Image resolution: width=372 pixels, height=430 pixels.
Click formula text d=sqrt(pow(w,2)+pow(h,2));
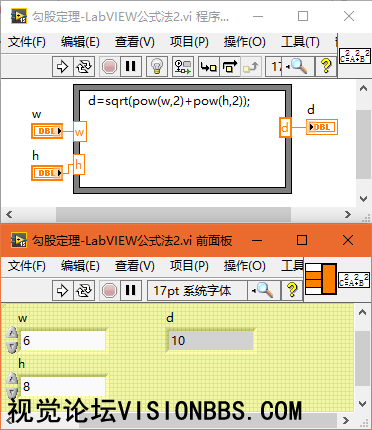pos(169,100)
